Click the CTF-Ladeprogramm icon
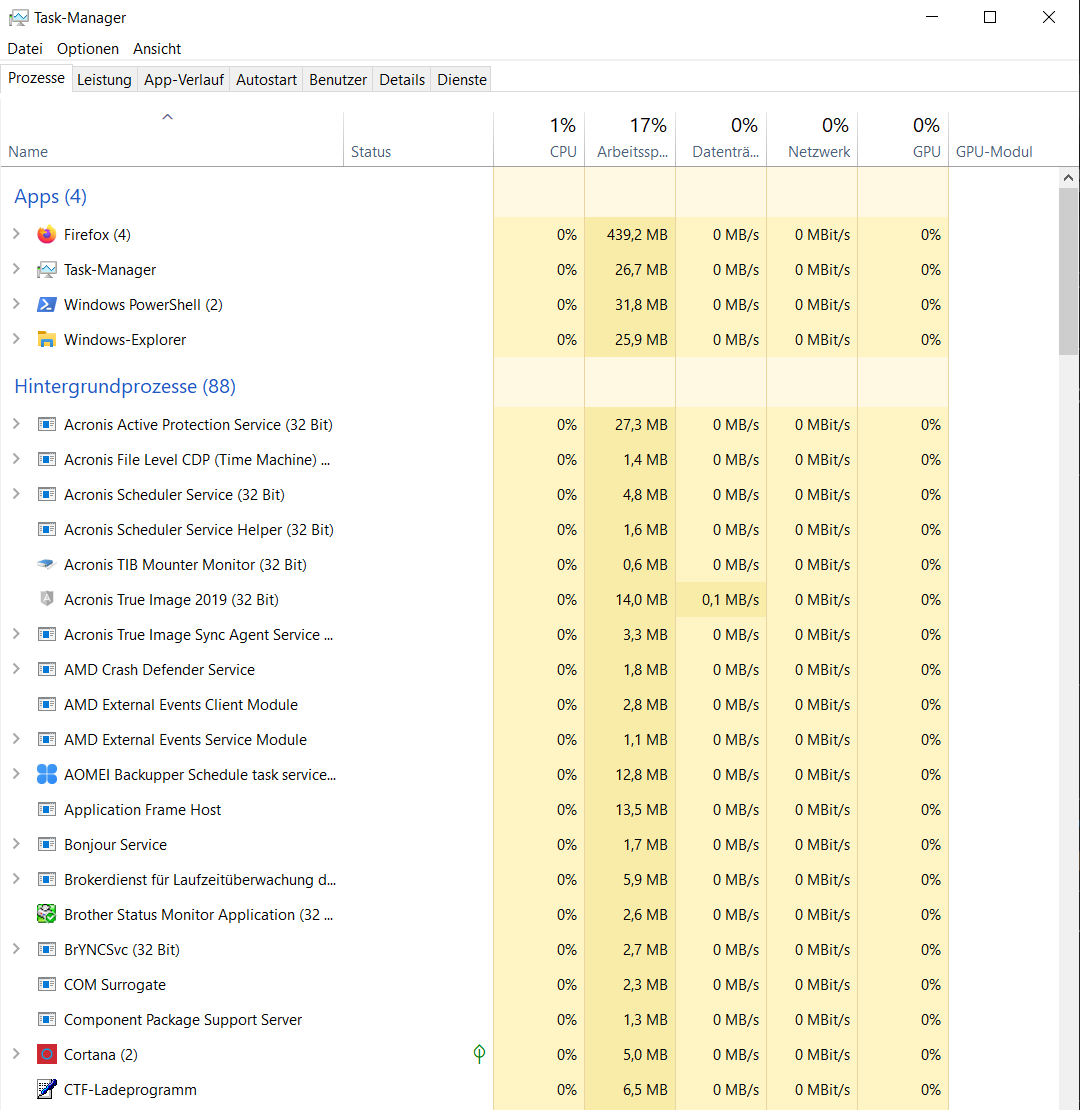This screenshot has width=1080, height=1110. (47, 1089)
